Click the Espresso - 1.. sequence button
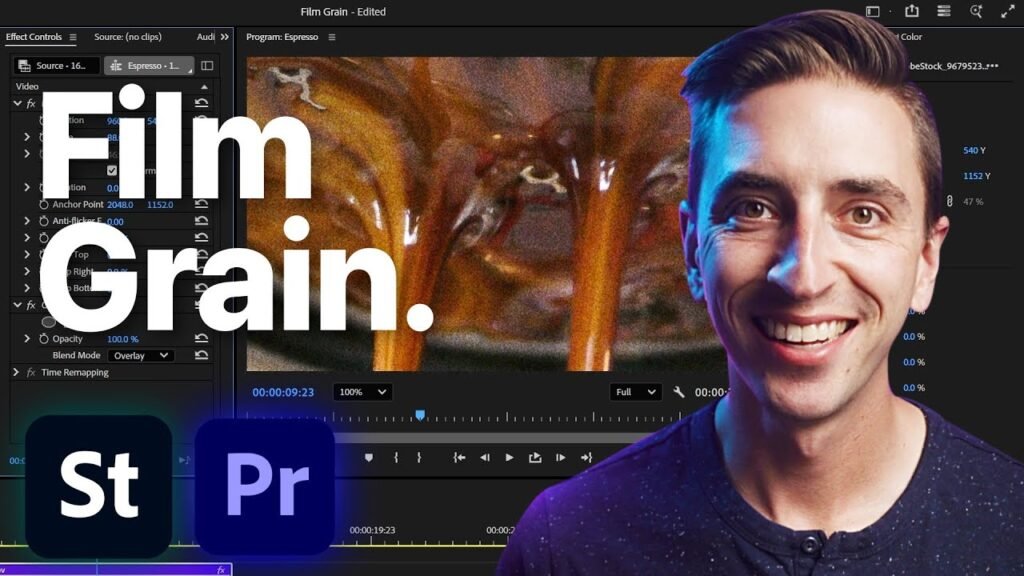The height and width of the screenshot is (576, 1024). coord(149,65)
